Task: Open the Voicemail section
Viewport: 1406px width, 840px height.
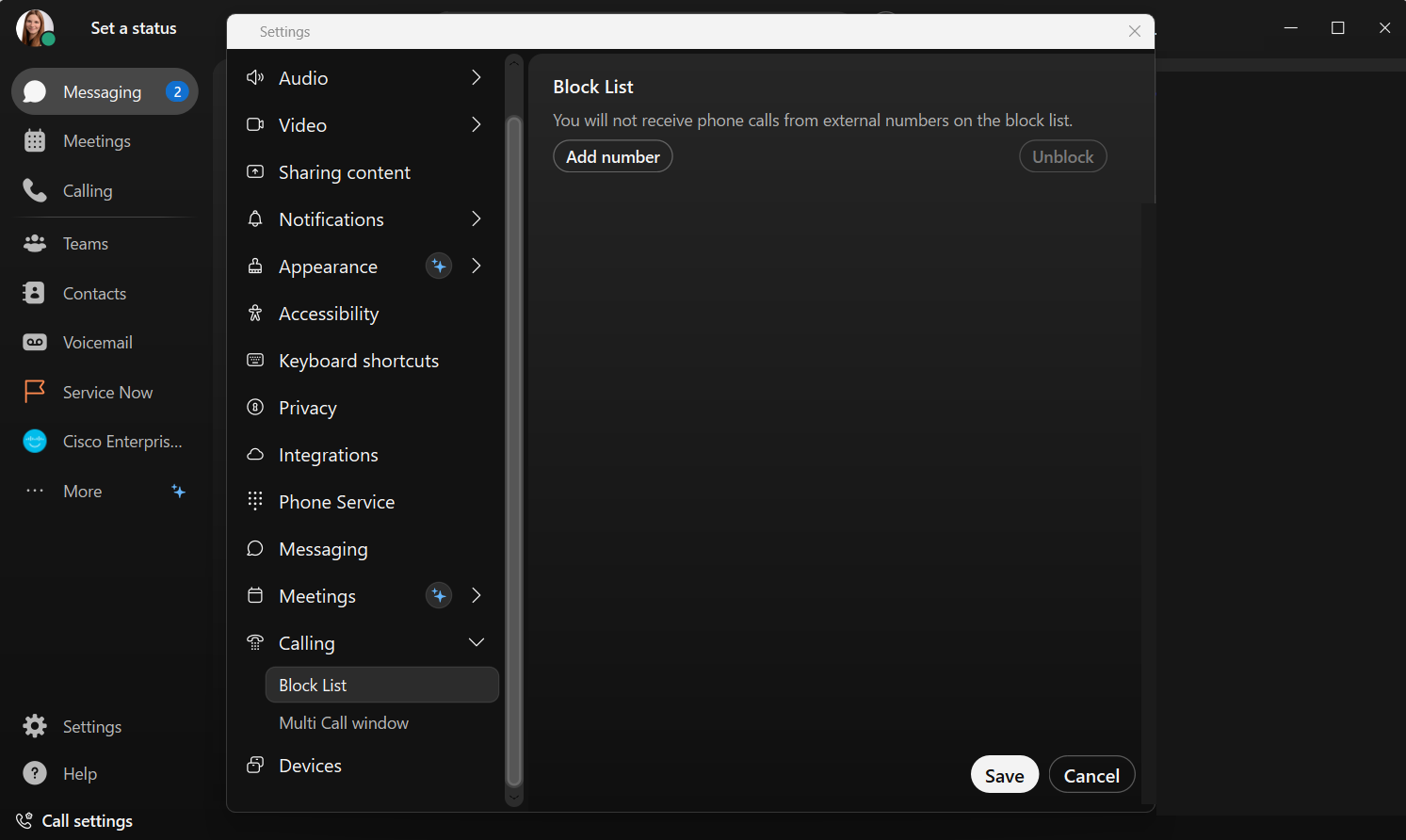Action: (x=96, y=343)
